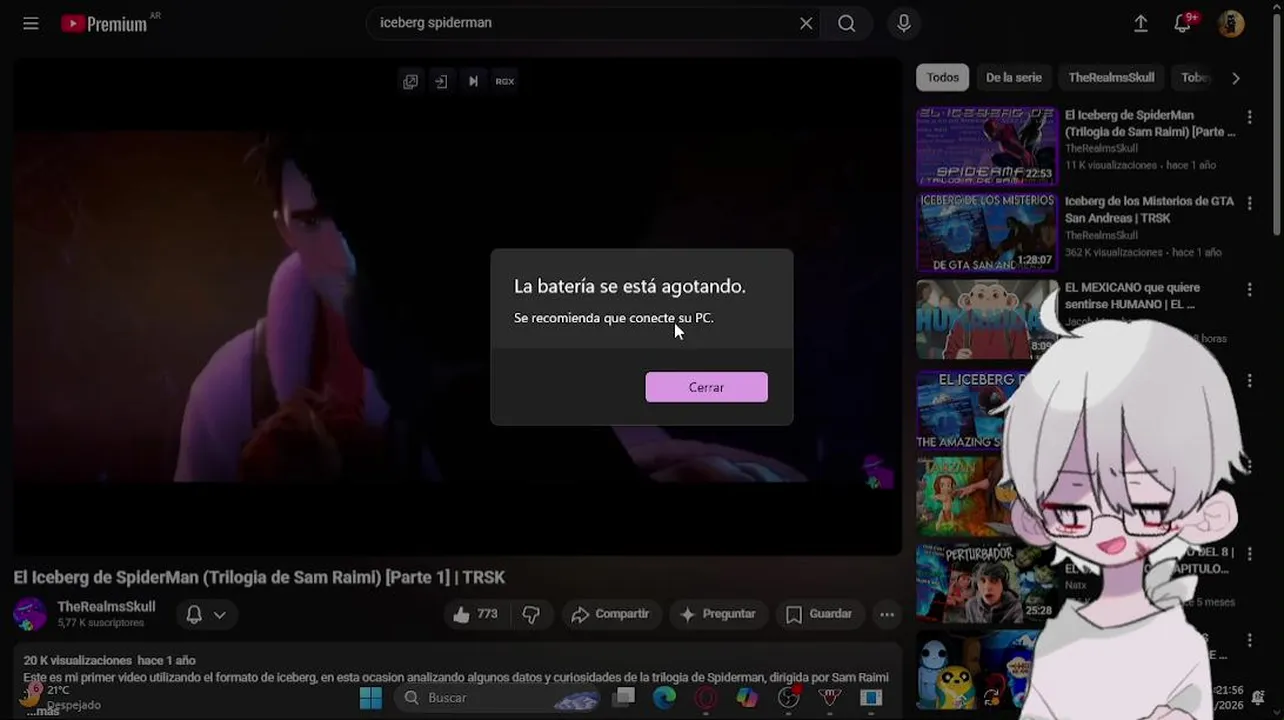1284x720 pixels.
Task: Click the sidebar toggle icon above the video
Action: (x=441, y=81)
